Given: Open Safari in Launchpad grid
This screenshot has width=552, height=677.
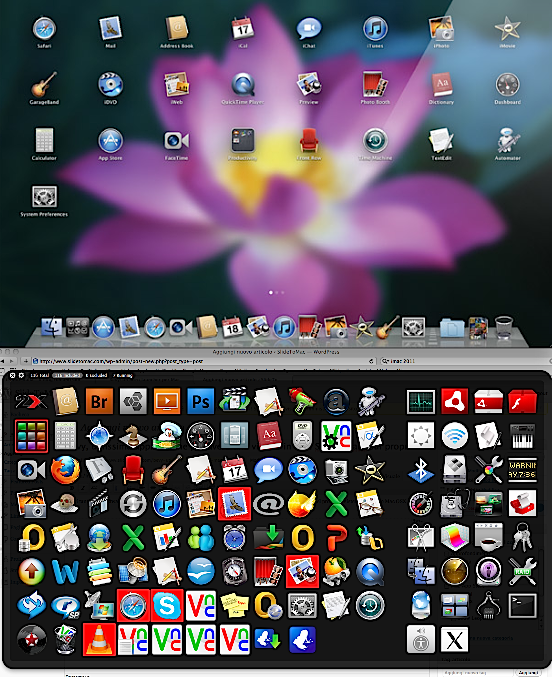Looking at the screenshot, I should pos(44,28).
